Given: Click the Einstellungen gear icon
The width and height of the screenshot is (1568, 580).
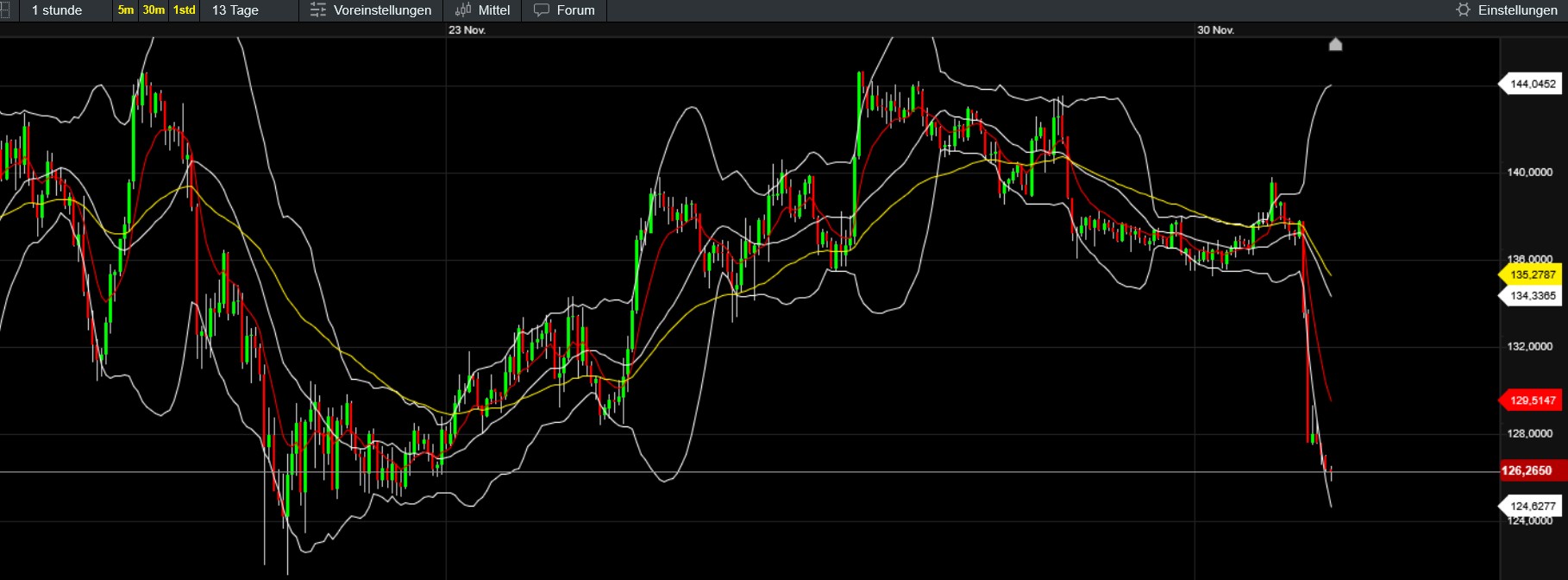Looking at the screenshot, I should 1463,10.
